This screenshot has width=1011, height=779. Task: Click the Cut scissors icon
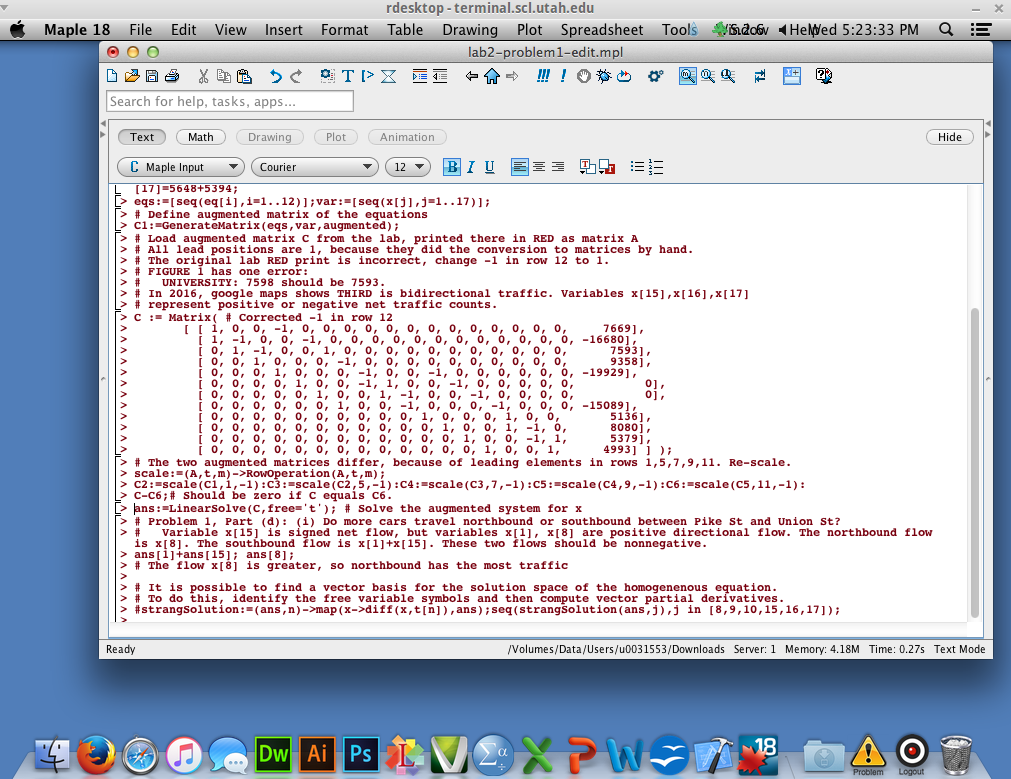click(204, 76)
